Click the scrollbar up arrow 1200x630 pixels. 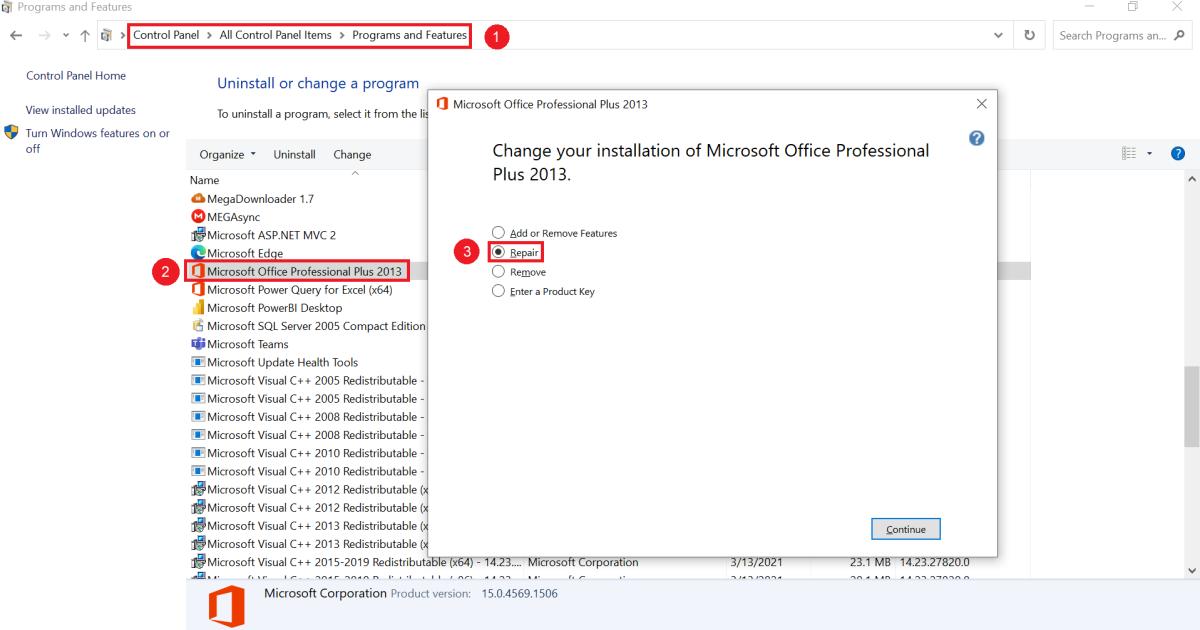click(1192, 178)
